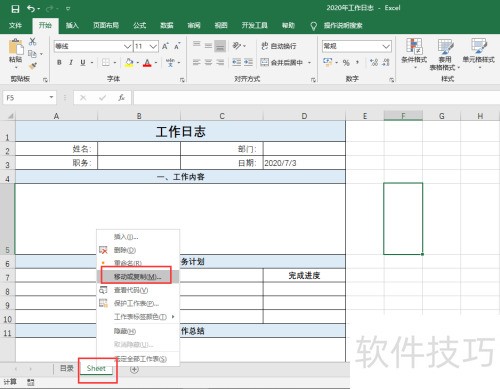Open 单元格样式 cell styles
Viewport: 500px width, 389px height.
click(479, 54)
